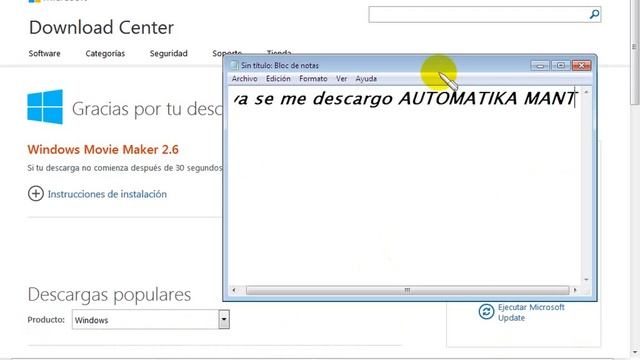Click the search magnifier icon in Download Center

click(x=594, y=14)
